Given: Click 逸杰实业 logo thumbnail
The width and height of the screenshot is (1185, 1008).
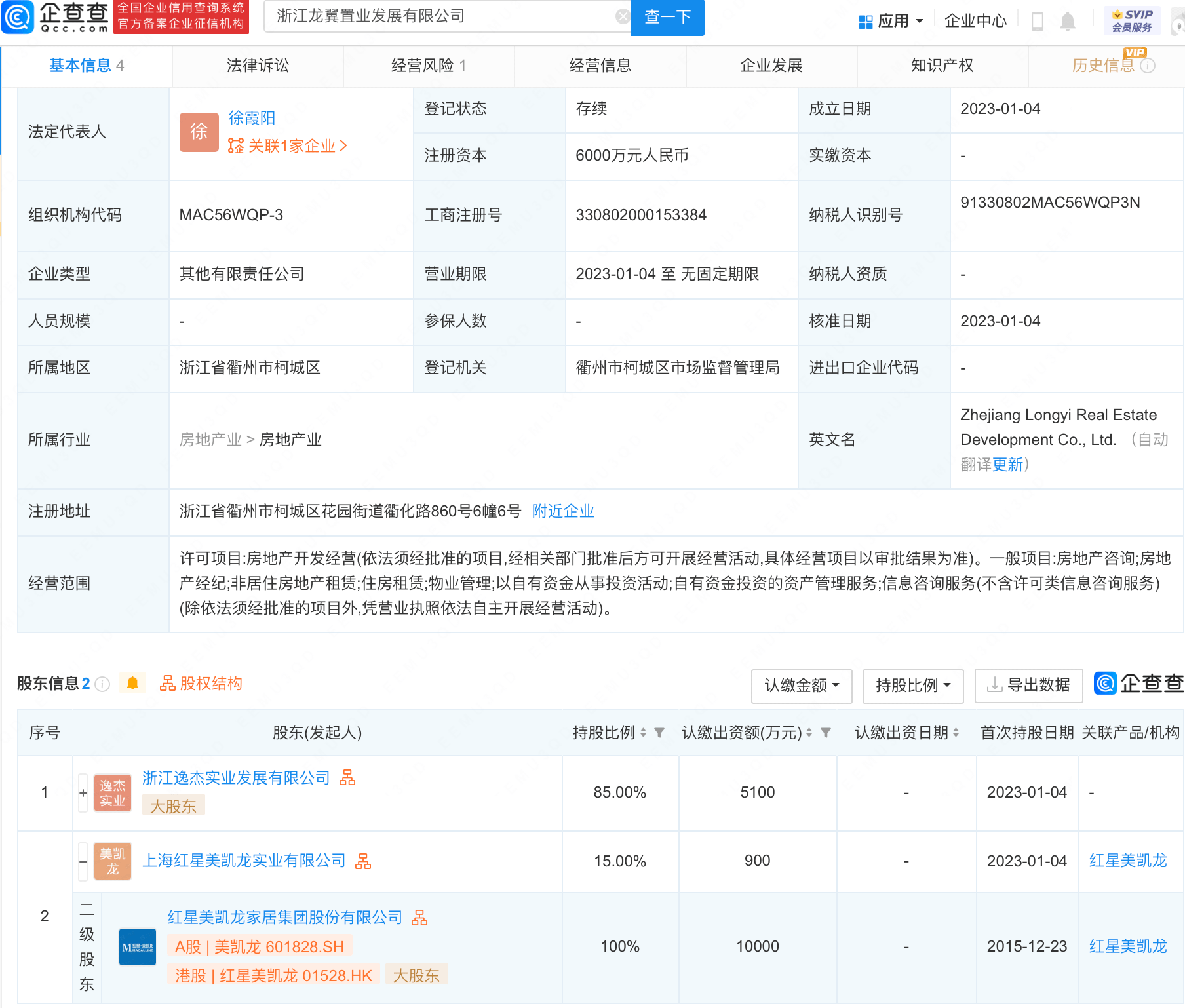Looking at the screenshot, I should (113, 793).
